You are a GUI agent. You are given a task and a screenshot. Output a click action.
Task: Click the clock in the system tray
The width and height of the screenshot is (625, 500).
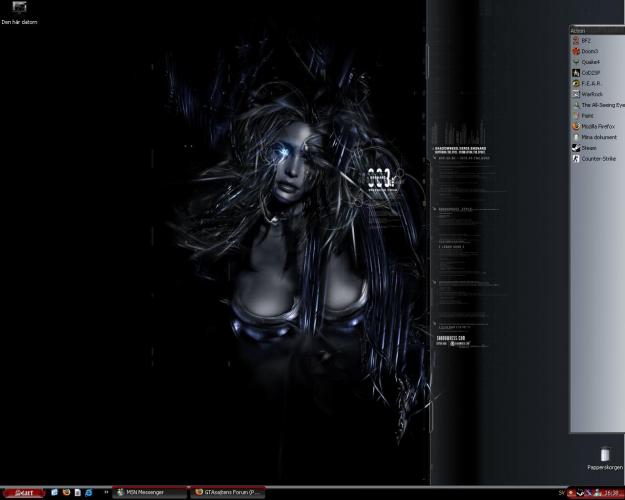[612, 493]
